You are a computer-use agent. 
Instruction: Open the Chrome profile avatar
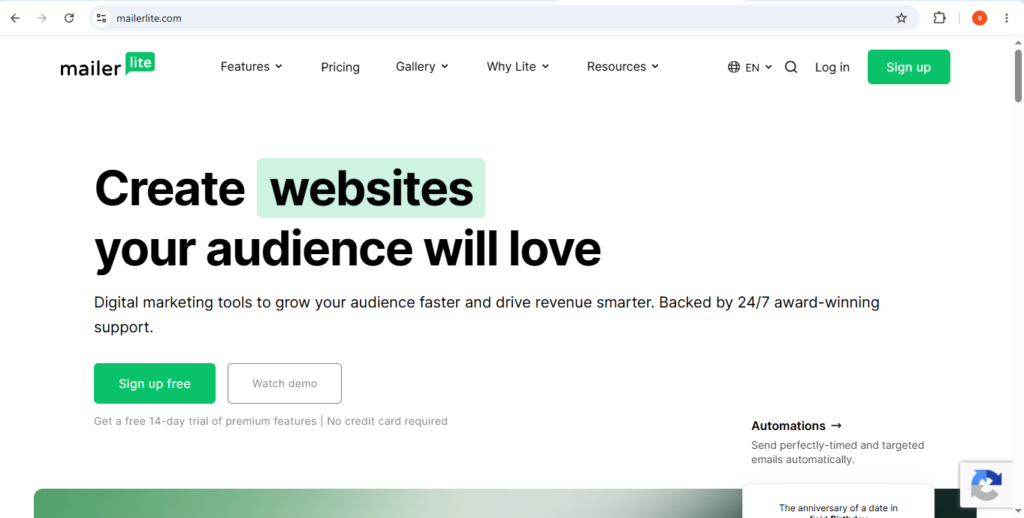tap(979, 18)
